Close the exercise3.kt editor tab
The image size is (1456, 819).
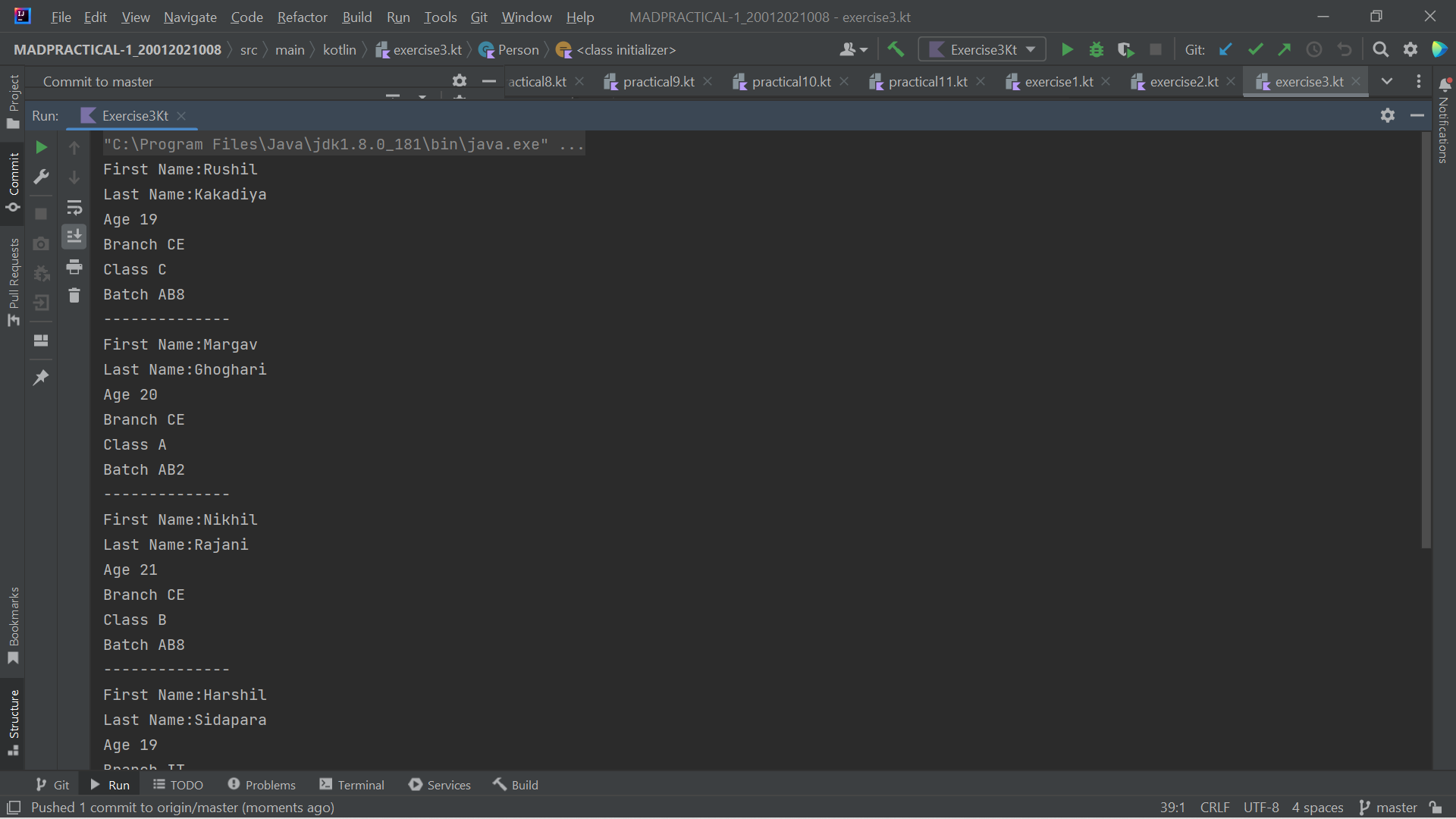pyautogui.click(x=1356, y=82)
